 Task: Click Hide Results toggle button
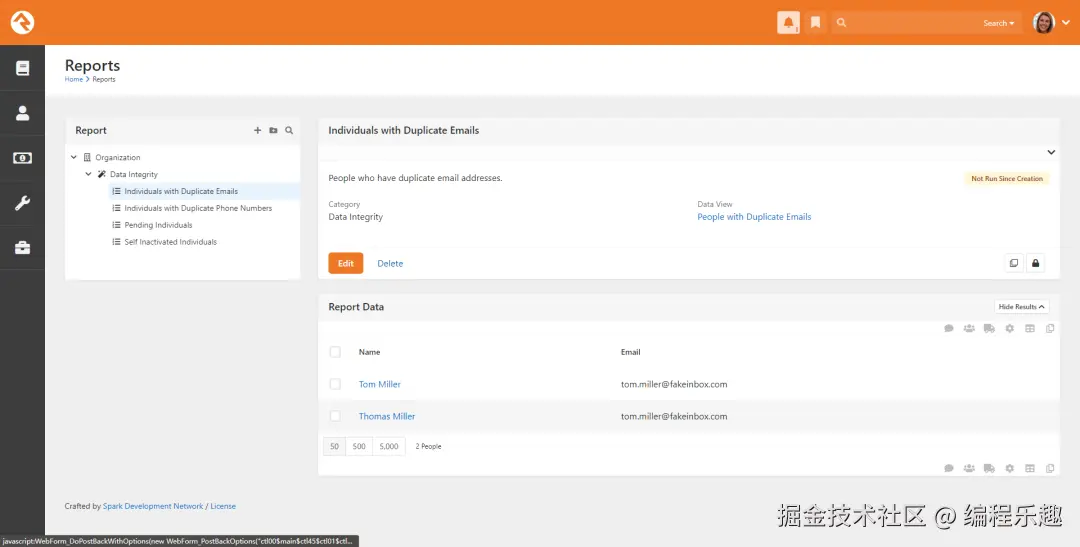pos(1021,307)
